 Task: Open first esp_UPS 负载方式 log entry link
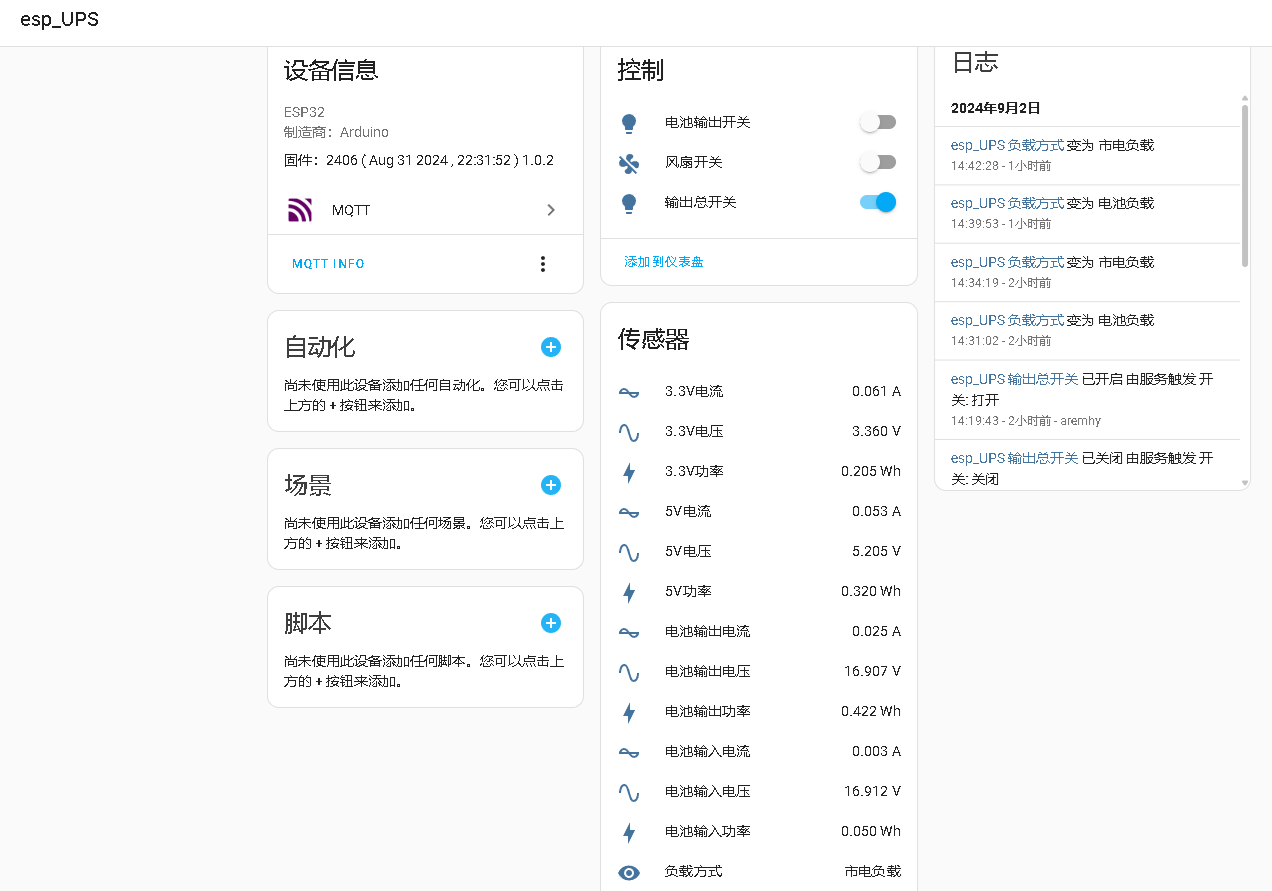[x=1007, y=145]
